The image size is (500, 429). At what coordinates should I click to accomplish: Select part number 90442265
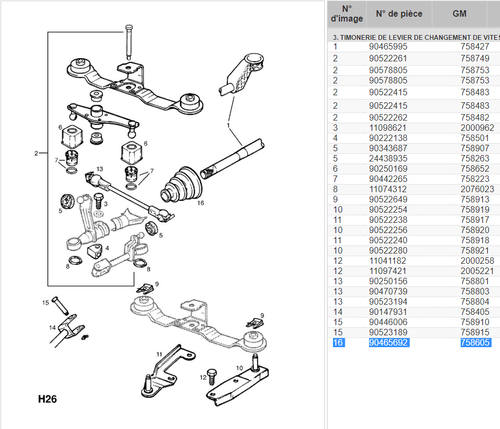[x=388, y=179]
